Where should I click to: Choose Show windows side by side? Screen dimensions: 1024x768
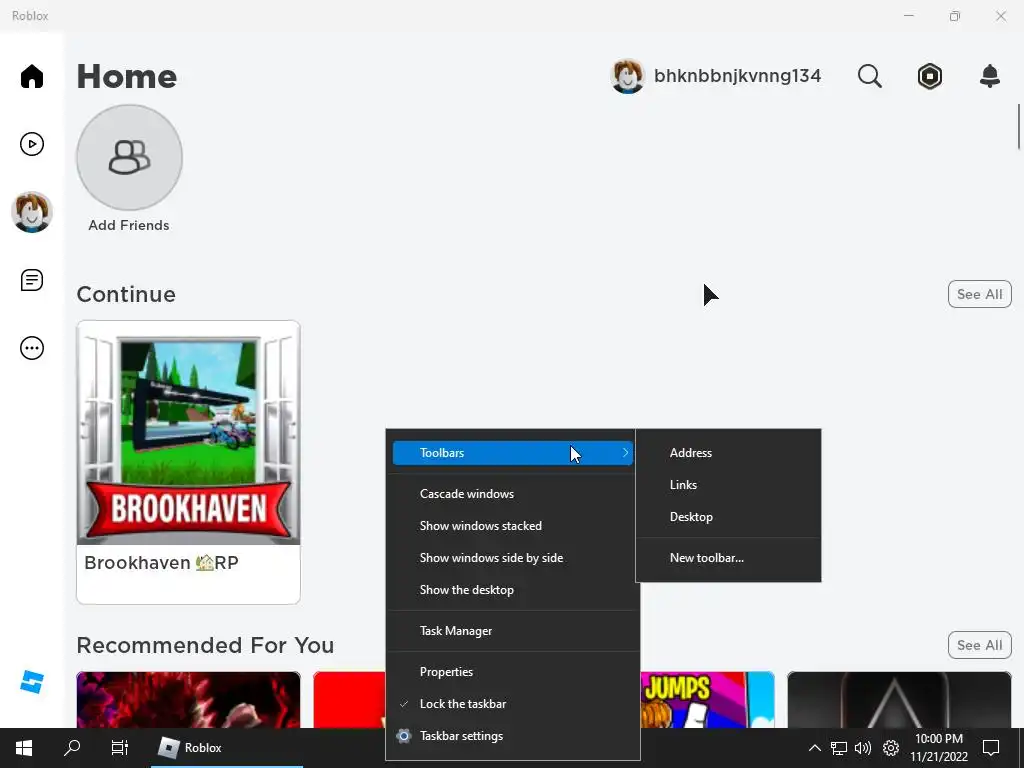click(513, 558)
